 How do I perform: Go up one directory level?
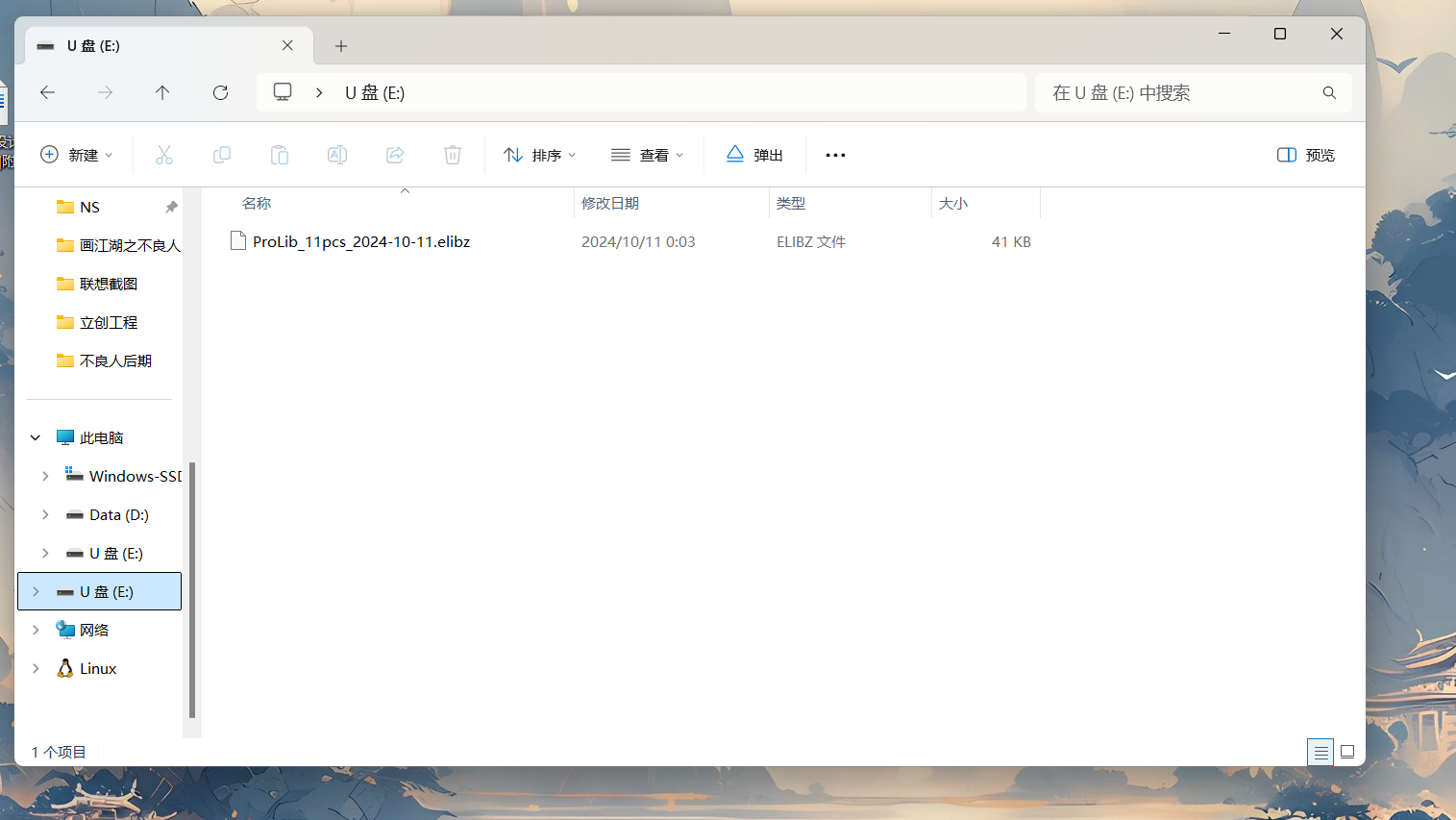[162, 92]
